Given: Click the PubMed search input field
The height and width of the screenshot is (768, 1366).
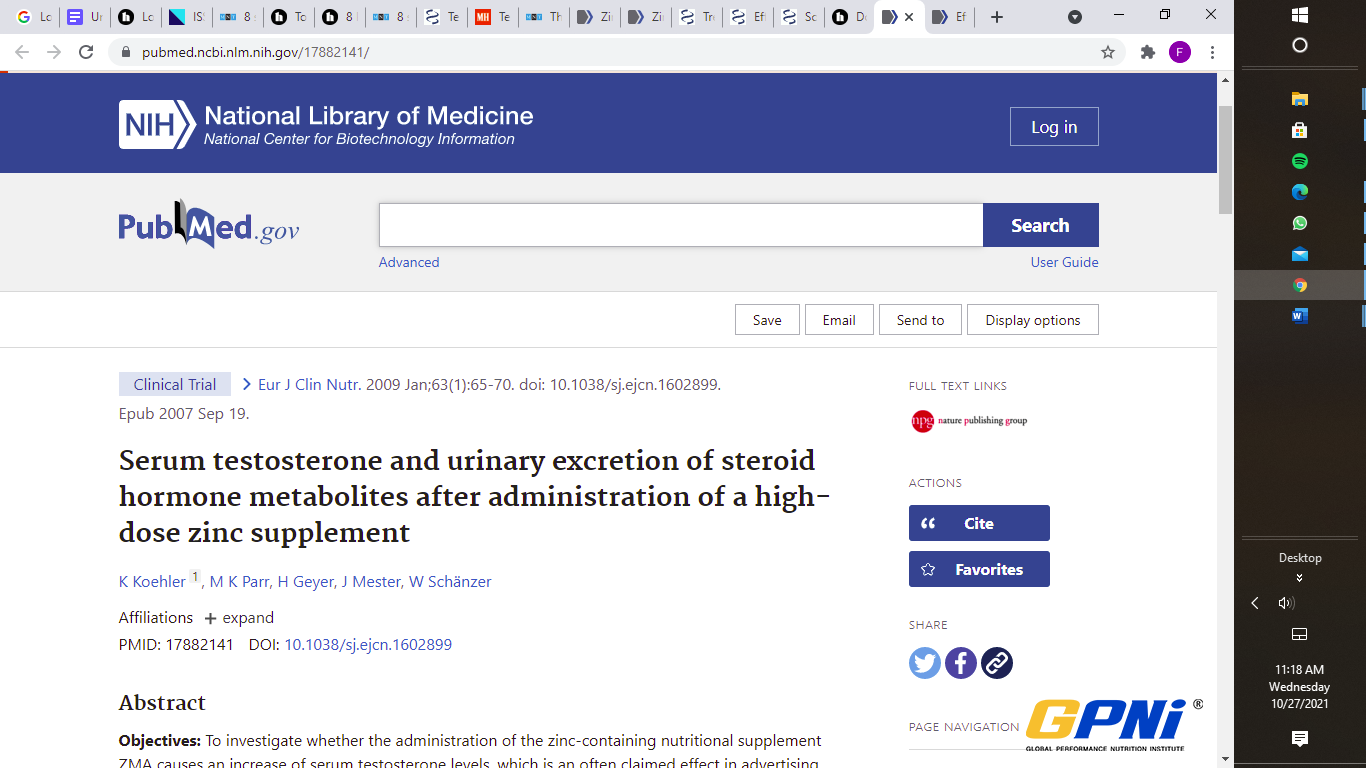Looking at the screenshot, I should tap(680, 225).
